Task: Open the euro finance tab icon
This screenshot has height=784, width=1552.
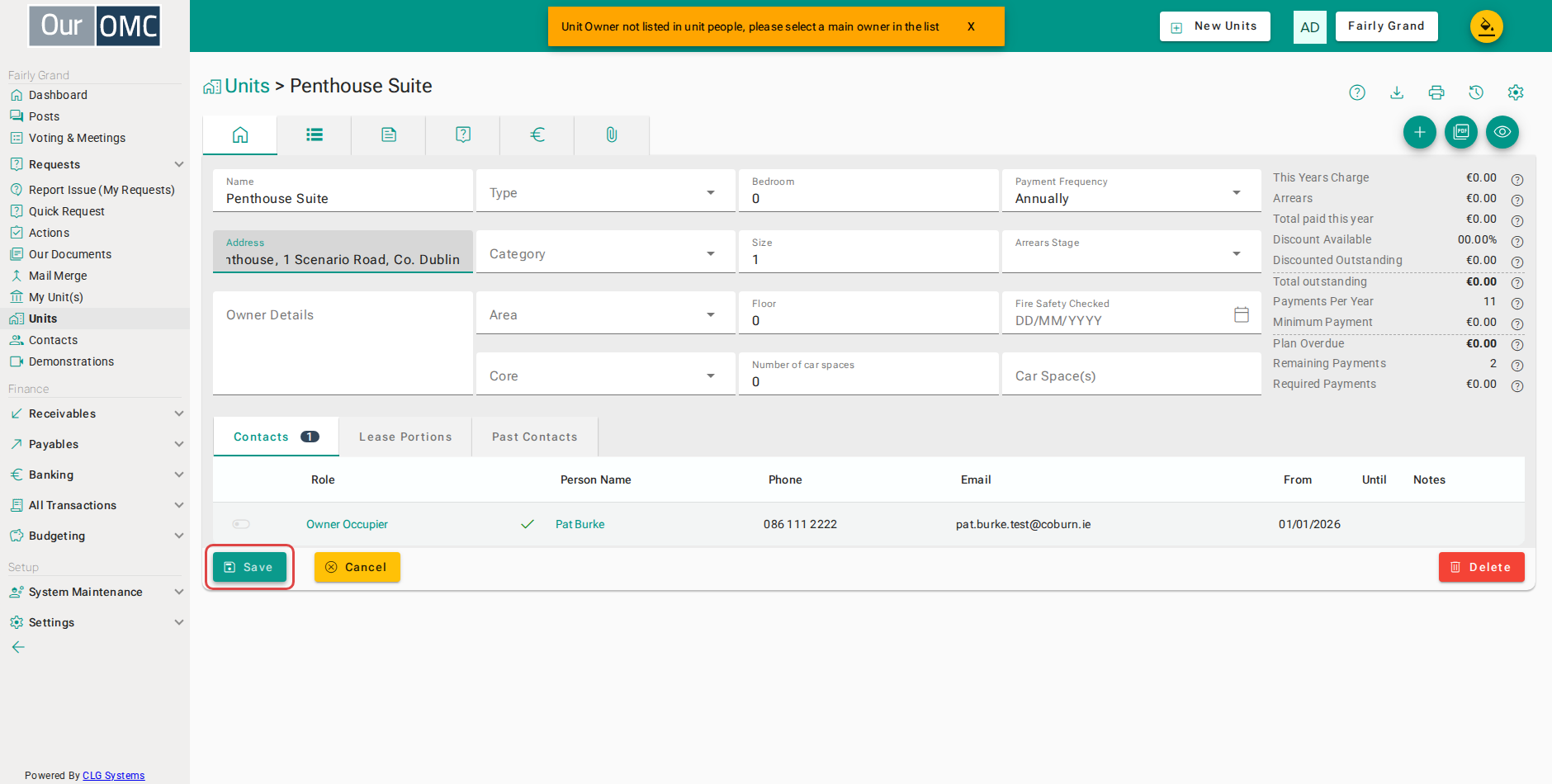Action: coord(537,135)
